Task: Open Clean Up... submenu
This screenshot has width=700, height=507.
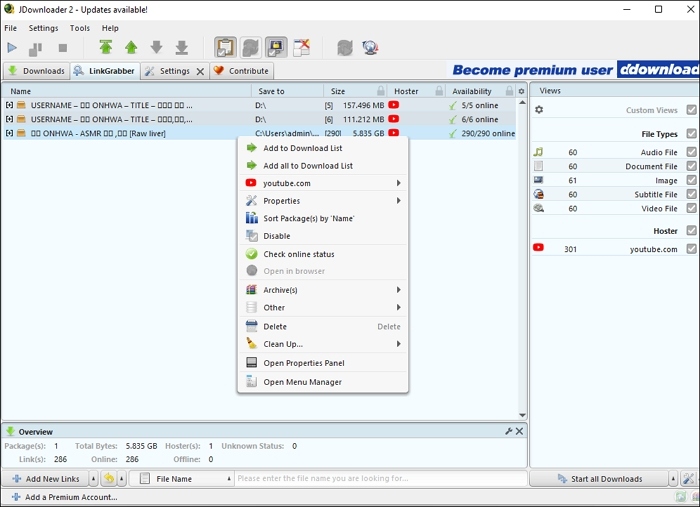Action: coord(323,344)
